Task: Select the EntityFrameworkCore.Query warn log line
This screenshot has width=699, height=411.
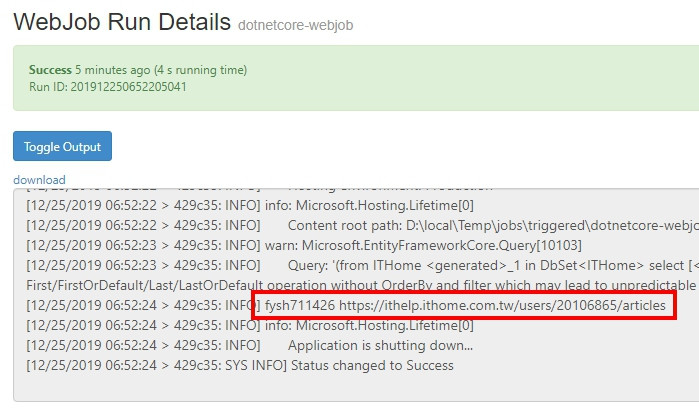Action: coord(304,245)
